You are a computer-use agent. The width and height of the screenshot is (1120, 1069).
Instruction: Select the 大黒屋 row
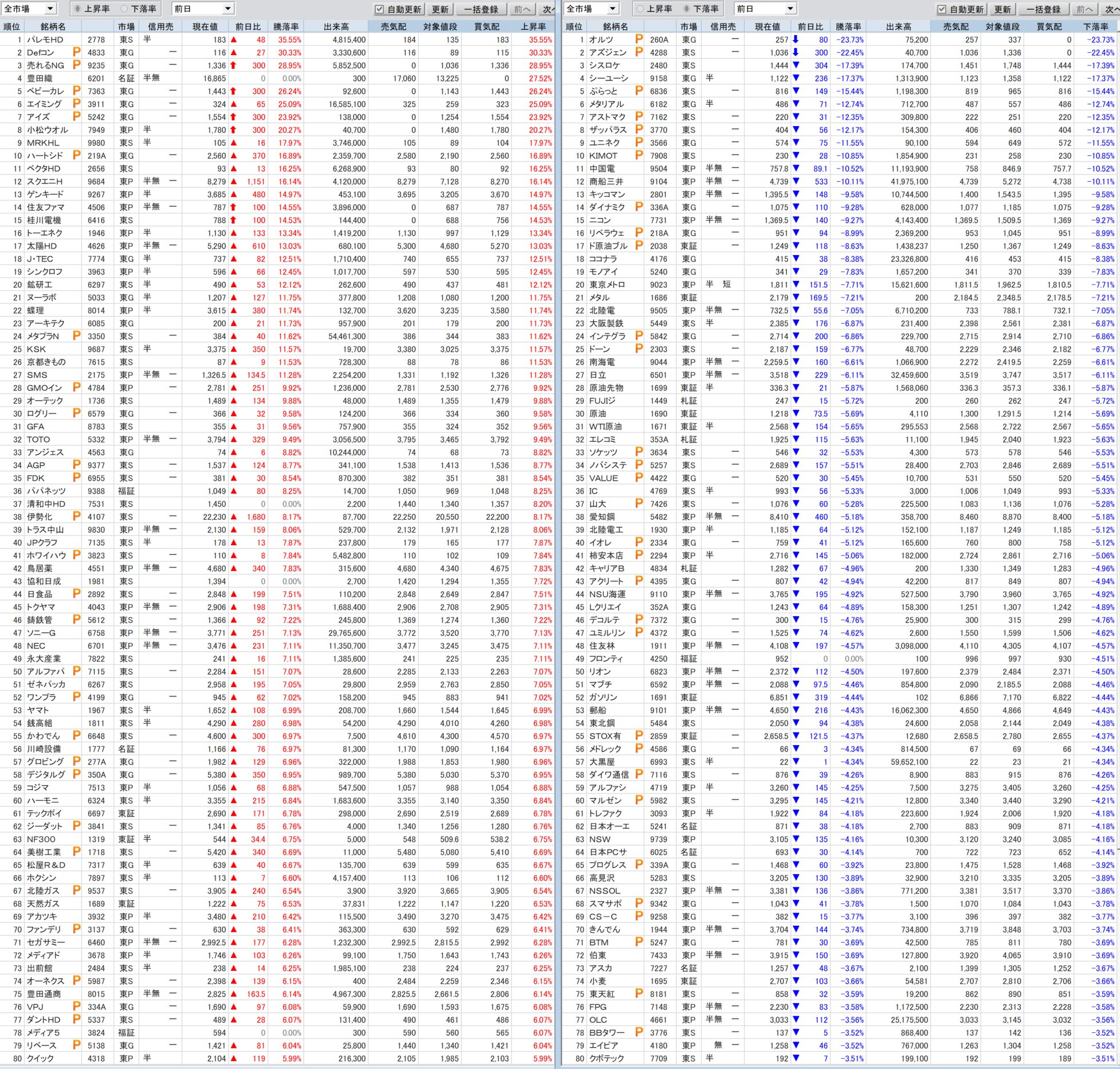point(840,762)
